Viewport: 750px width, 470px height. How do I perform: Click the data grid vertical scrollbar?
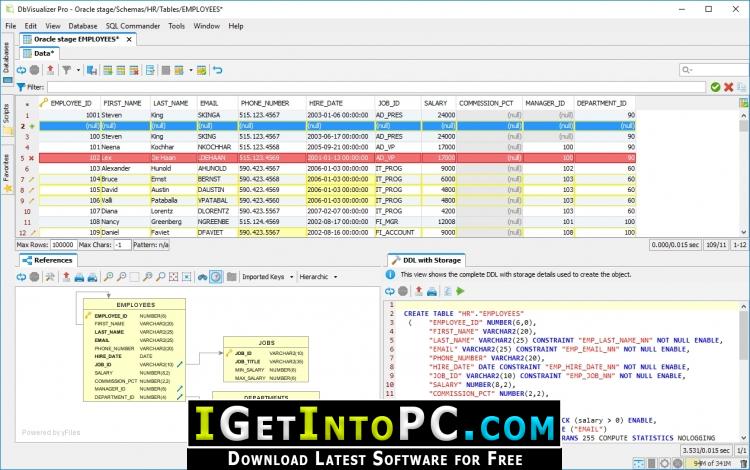(x=744, y=174)
